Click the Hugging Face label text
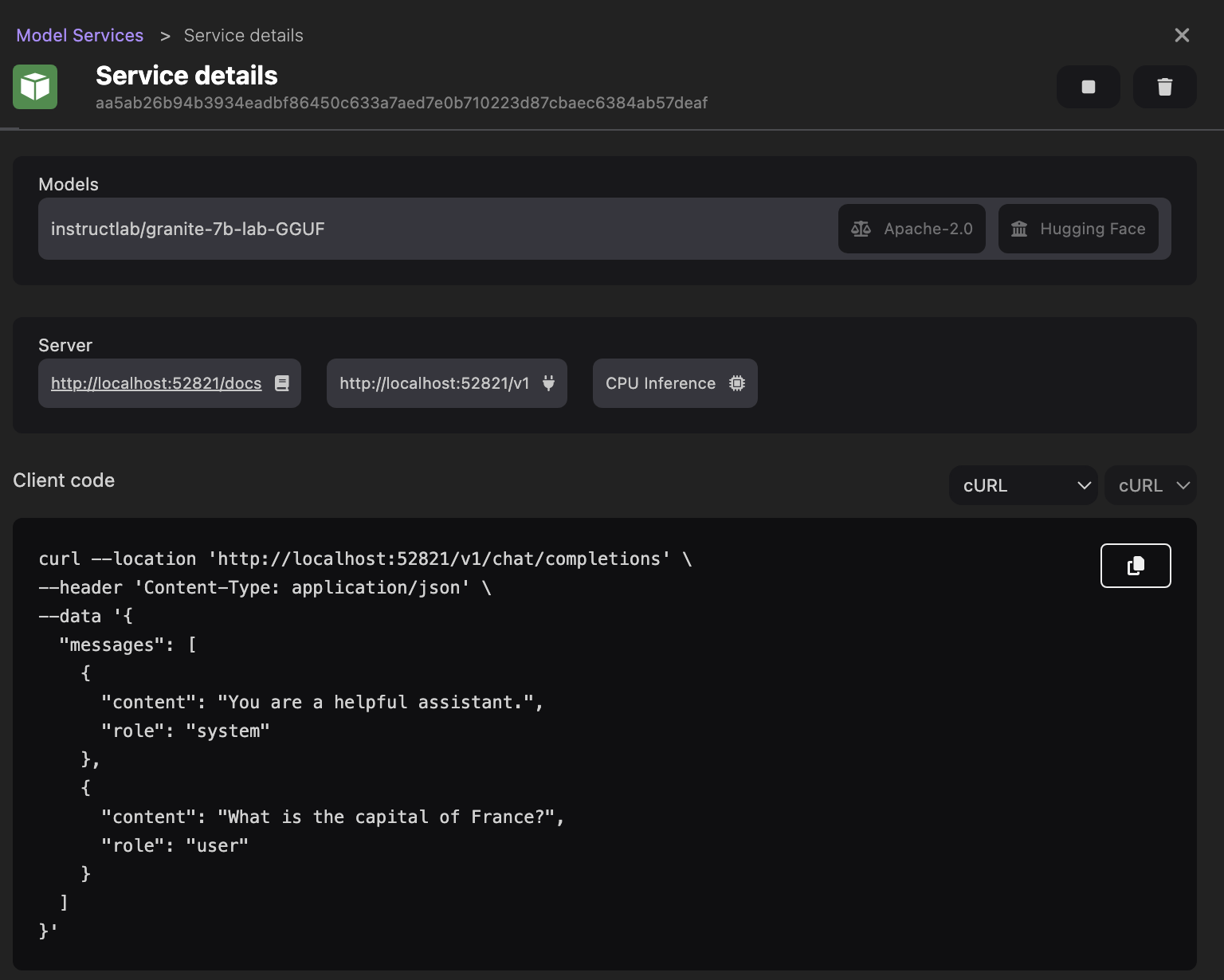Image resolution: width=1224 pixels, height=980 pixels. (x=1093, y=229)
